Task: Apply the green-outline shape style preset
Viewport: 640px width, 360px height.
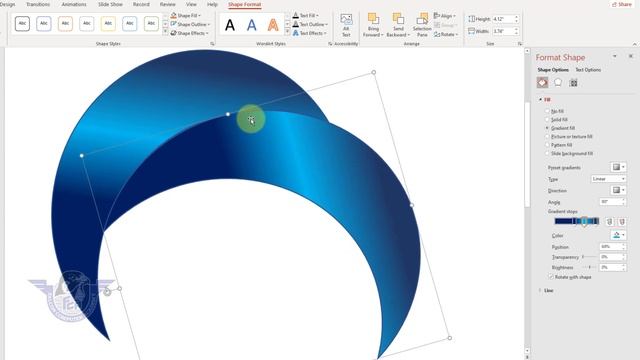Action: pos(151,24)
